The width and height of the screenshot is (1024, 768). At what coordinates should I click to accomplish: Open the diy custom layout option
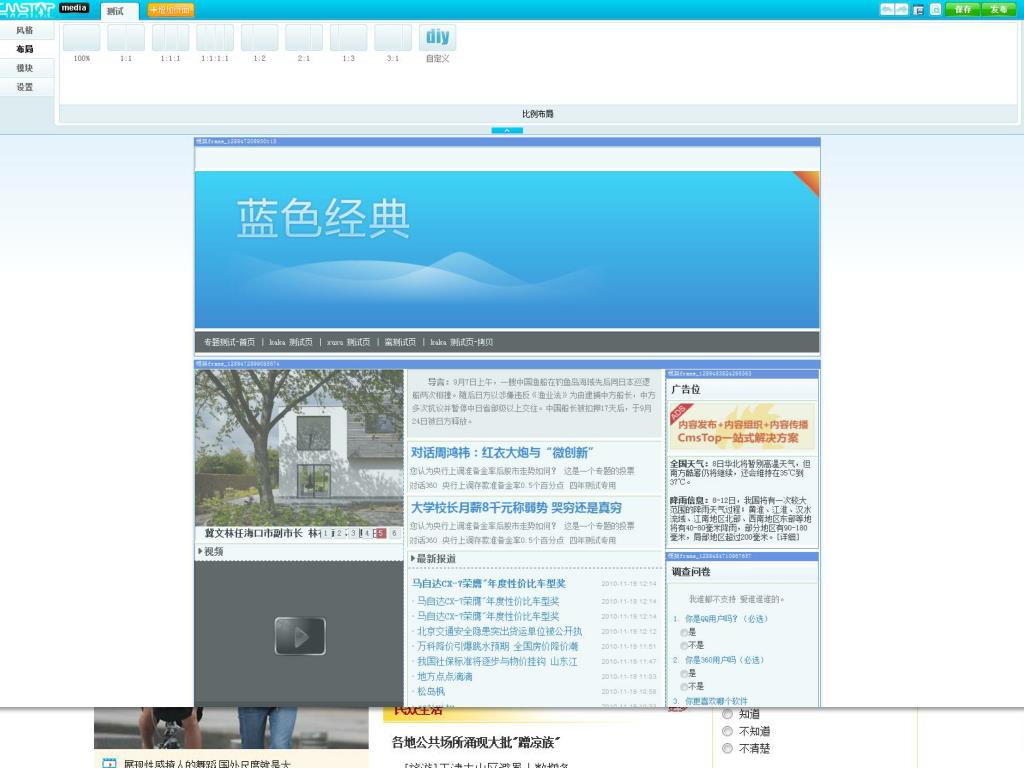[x=437, y=38]
